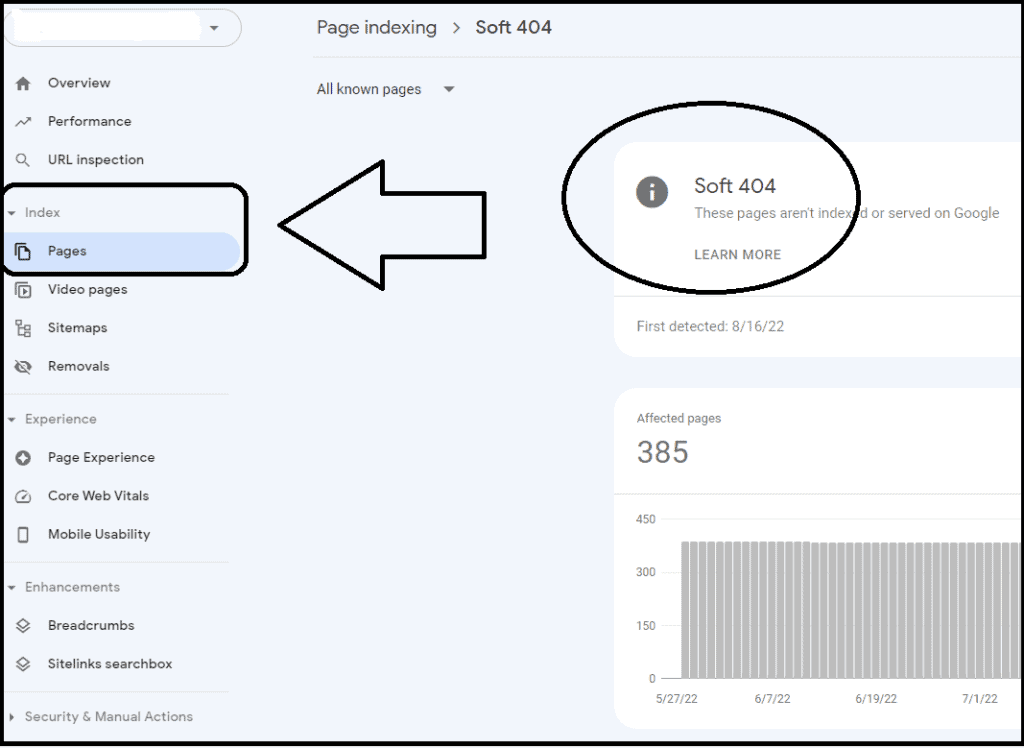Open the property selector dropdown
1024x748 pixels.
coord(214,28)
